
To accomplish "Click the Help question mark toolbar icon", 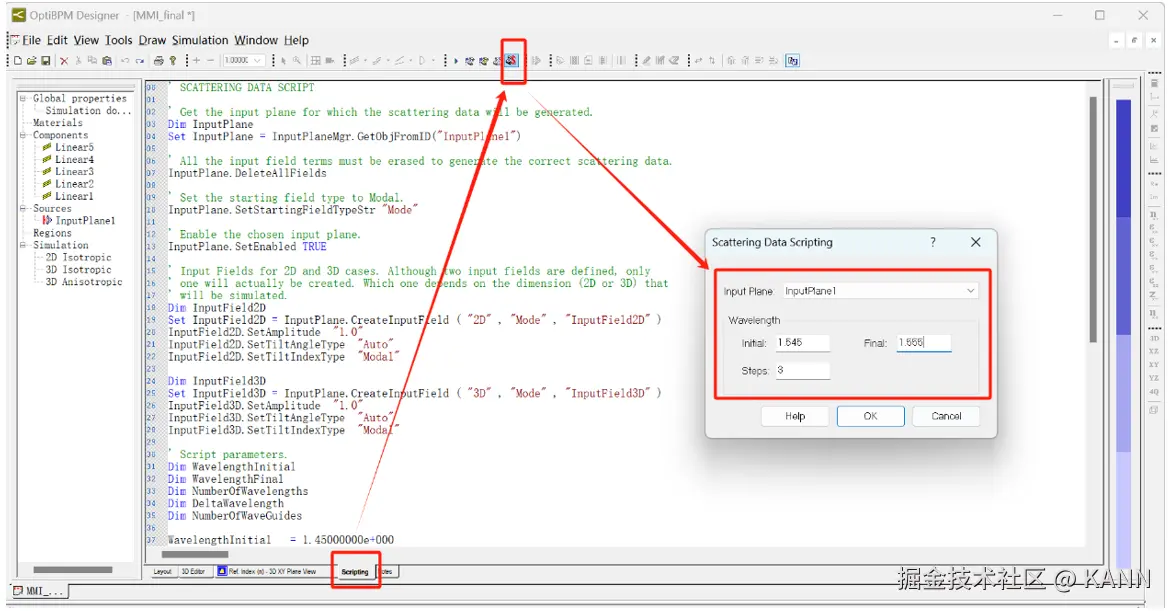I will tap(172, 60).
